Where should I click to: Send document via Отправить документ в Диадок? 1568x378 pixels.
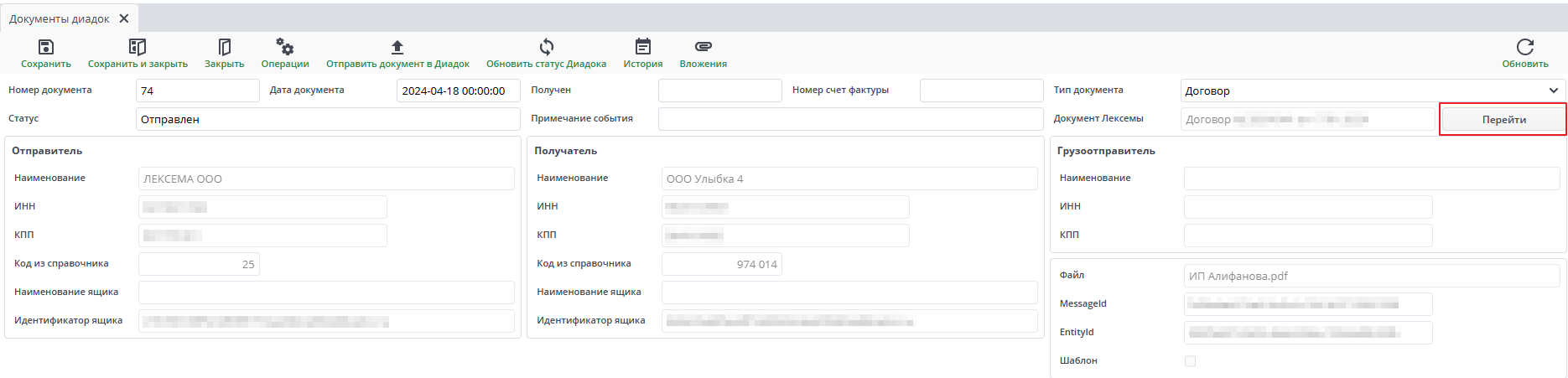click(x=397, y=48)
